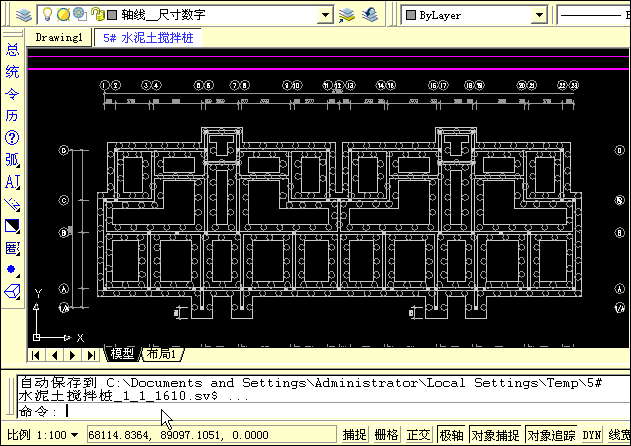Toggle viewport freeze icon in layer box
This screenshot has height=446, width=631.
(x=80, y=14)
